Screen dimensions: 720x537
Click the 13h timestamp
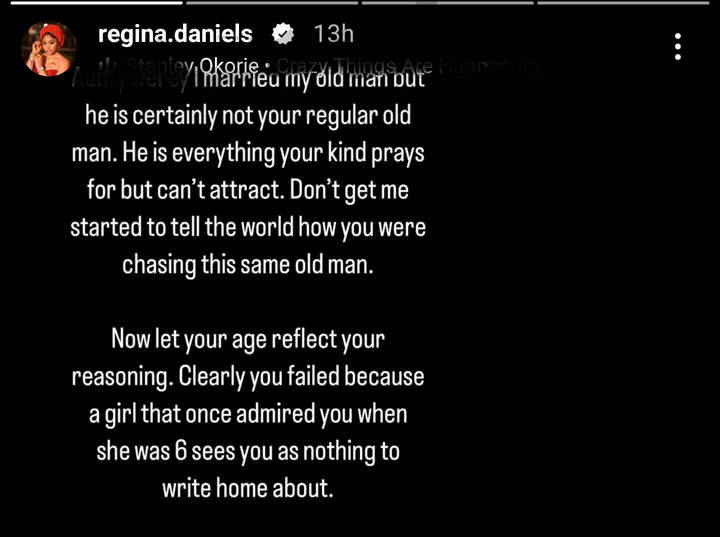pos(333,34)
